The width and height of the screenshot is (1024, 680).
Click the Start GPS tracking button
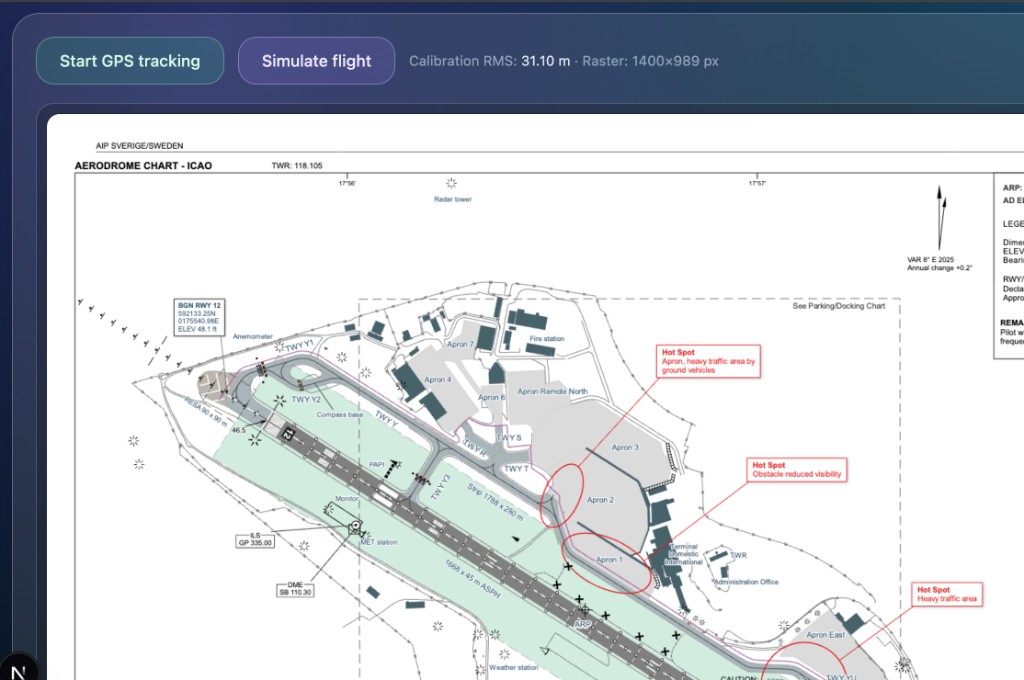point(130,61)
